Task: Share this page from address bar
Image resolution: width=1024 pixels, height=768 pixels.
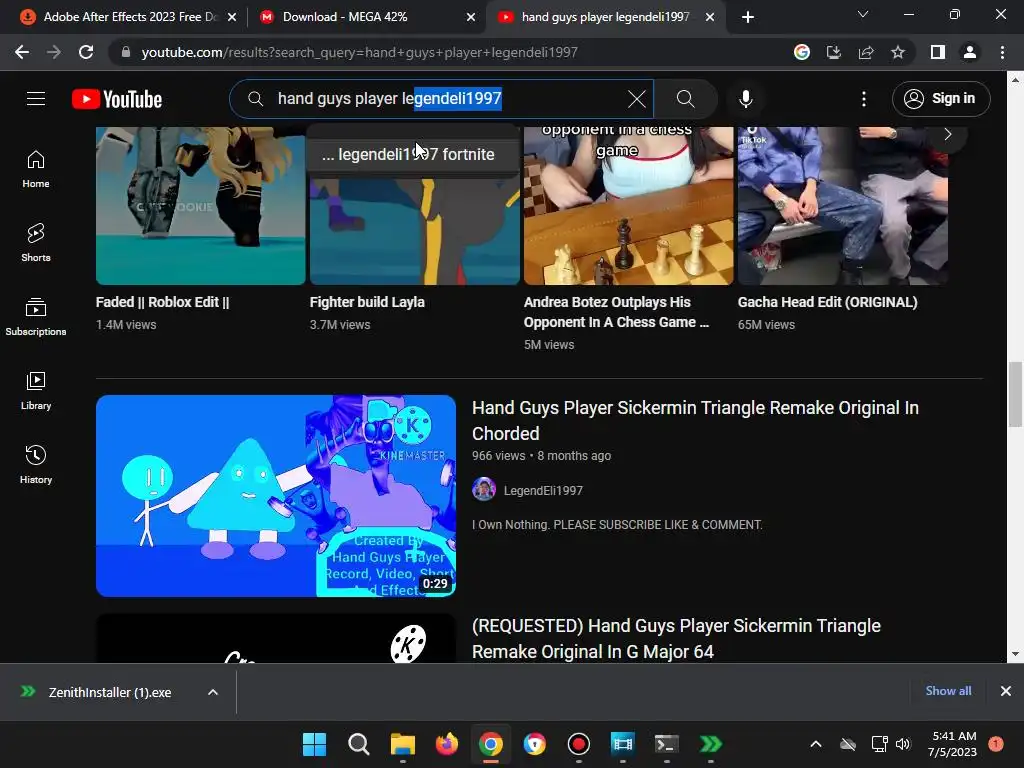Action: click(x=866, y=52)
